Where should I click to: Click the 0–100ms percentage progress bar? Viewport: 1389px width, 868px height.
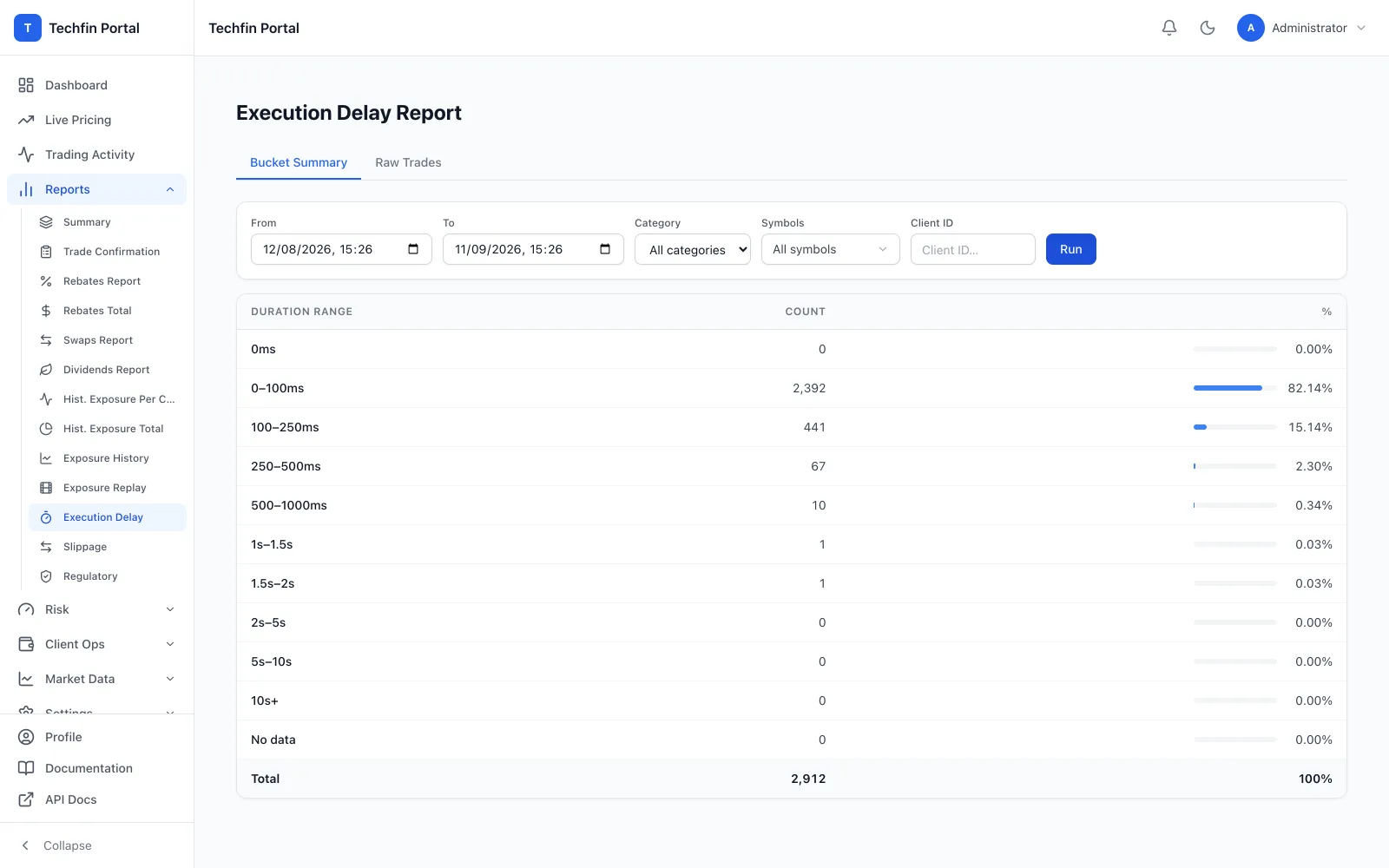pyautogui.click(x=1235, y=388)
